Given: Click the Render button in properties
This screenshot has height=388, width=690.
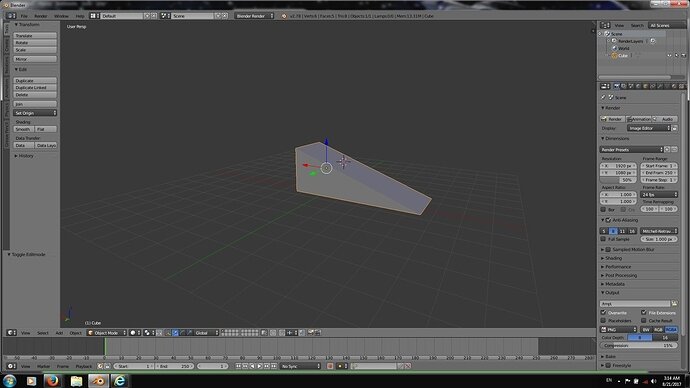Looking at the screenshot, I should (613, 119).
